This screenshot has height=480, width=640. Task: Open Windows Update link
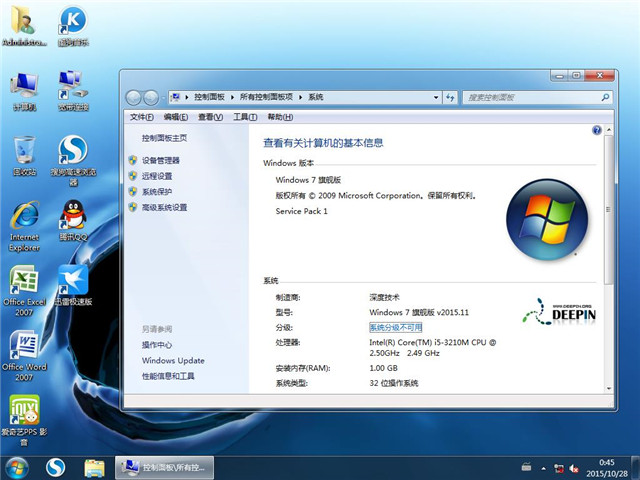pyautogui.click(x=173, y=360)
